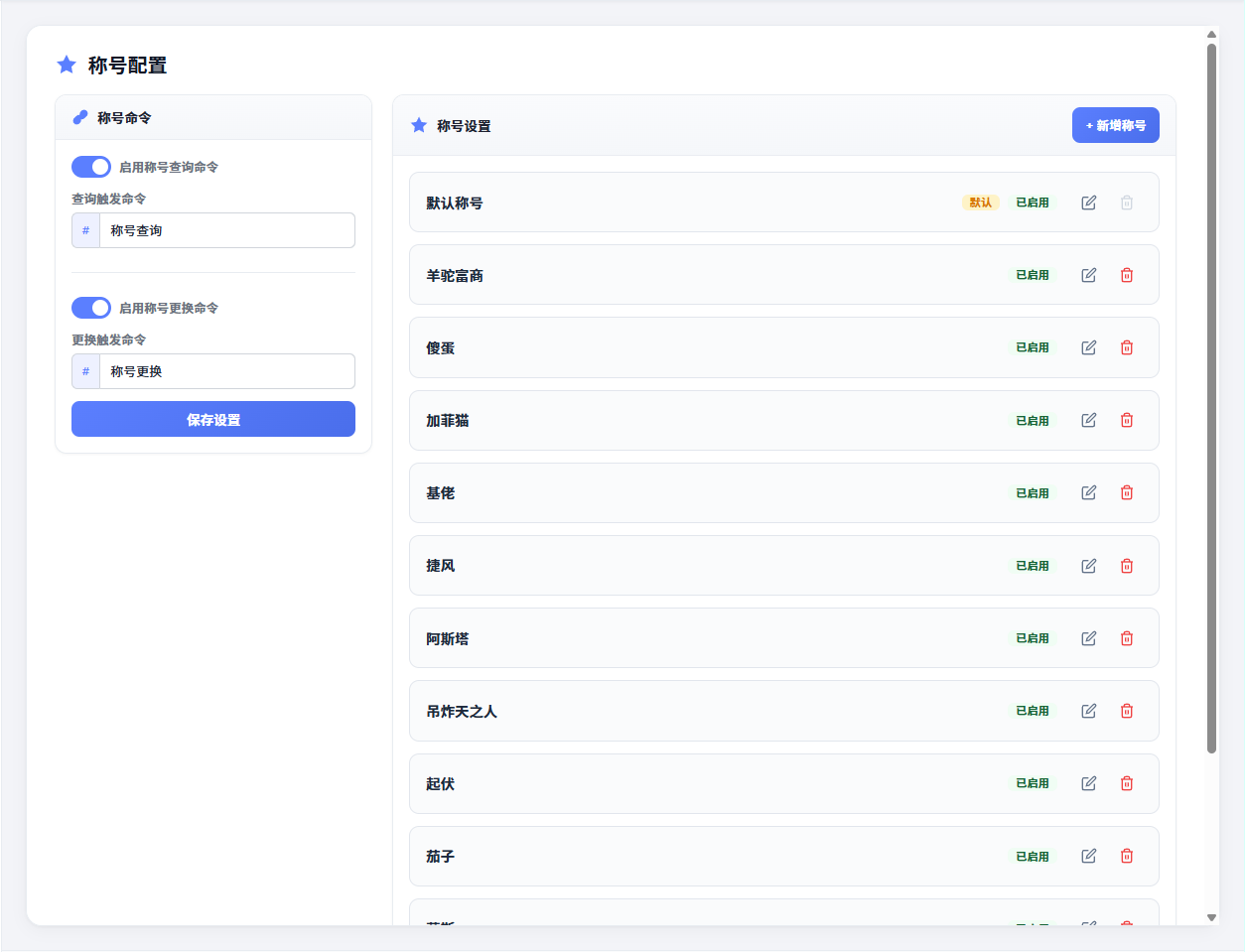The image size is (1245, 952).
Task: Disable the 启用称号更换命令 switch
Action: 91,308
